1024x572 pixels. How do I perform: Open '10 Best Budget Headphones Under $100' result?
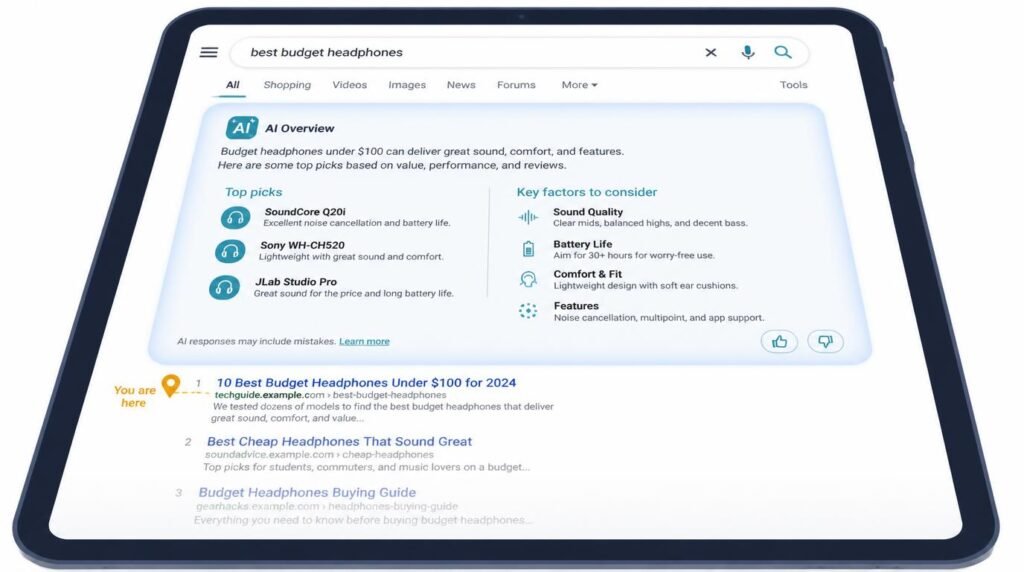point(366,383)
